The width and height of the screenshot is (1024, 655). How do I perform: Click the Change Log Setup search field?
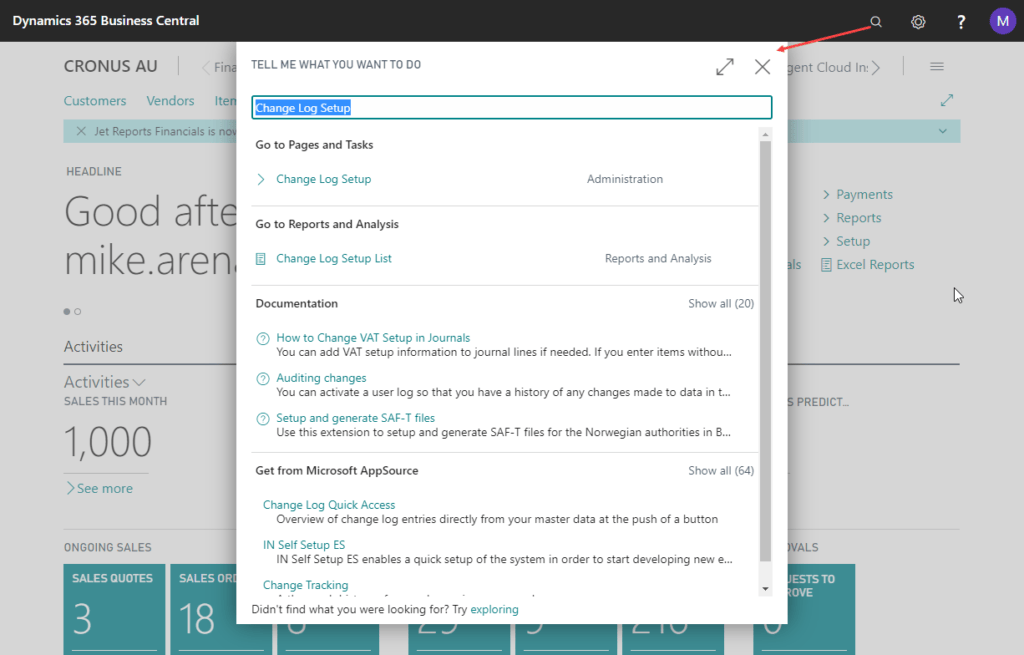point(511,108)
